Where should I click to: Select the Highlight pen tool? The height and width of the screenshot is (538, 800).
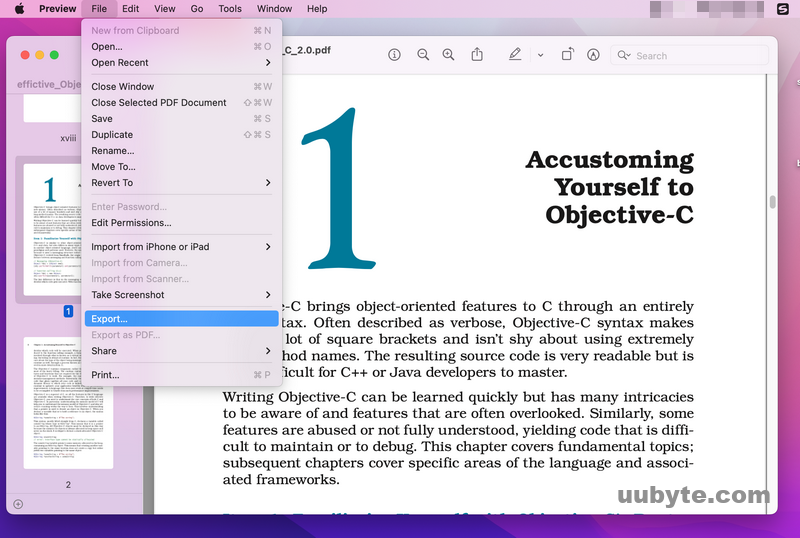(515, 54)
